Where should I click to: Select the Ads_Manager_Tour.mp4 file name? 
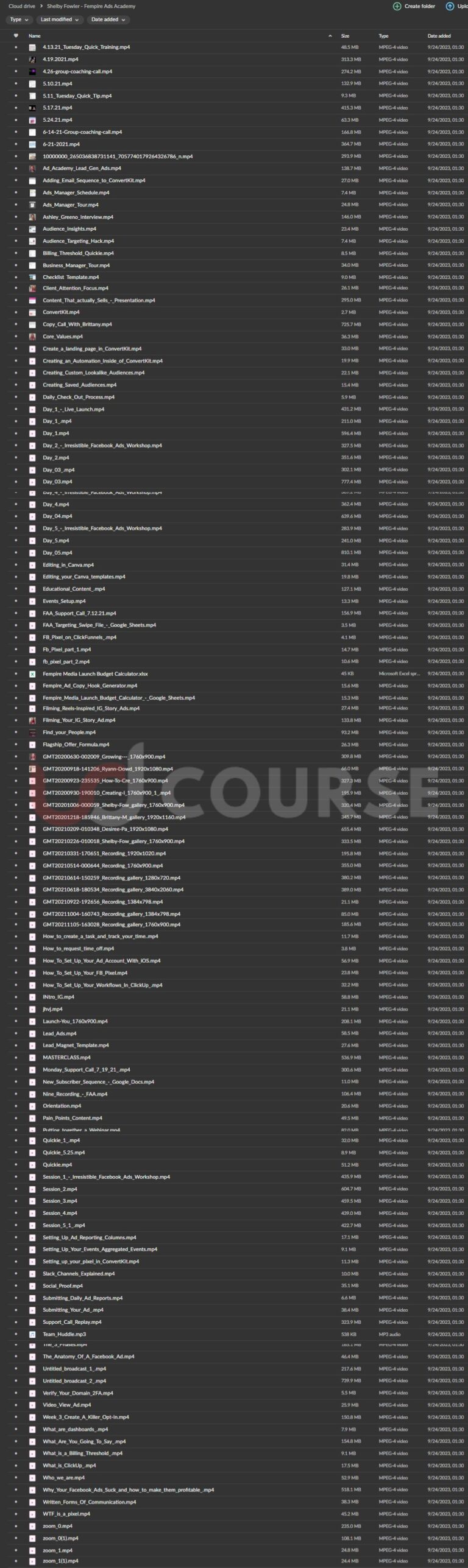click(71, 205)
